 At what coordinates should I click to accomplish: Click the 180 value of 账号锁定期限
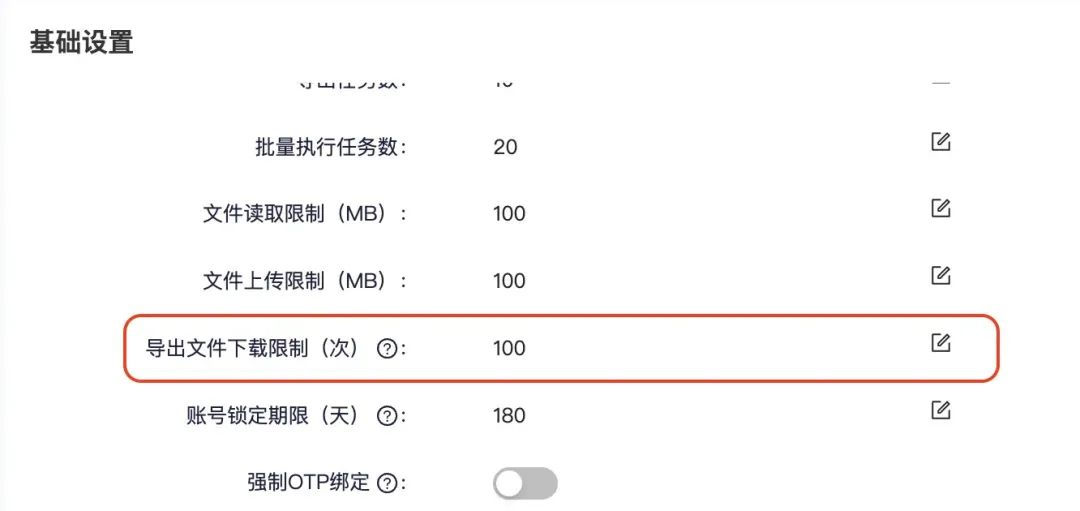pyautogui.click(x=509, y=415)
